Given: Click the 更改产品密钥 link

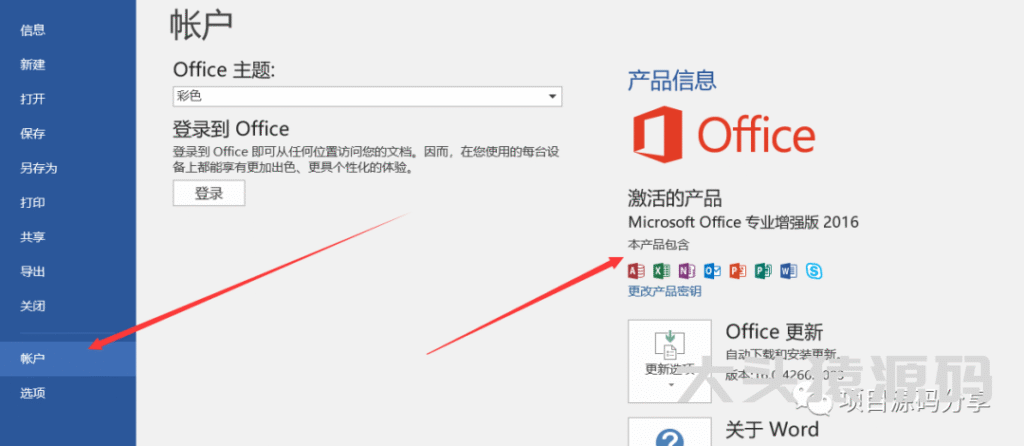Looking at the screenshot, I should (665, 291).
